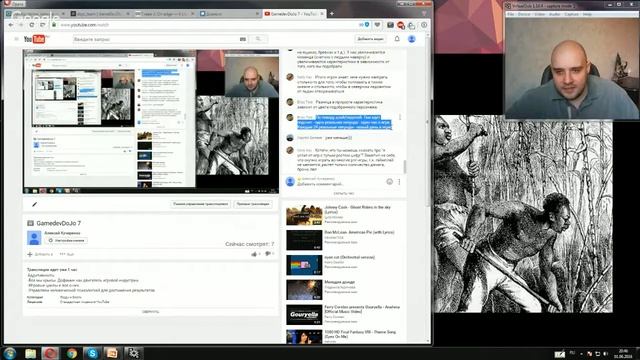Open the emoji picker in chat input
The width and height of the screenshot is (640, 360).
(x=389, y=182)
